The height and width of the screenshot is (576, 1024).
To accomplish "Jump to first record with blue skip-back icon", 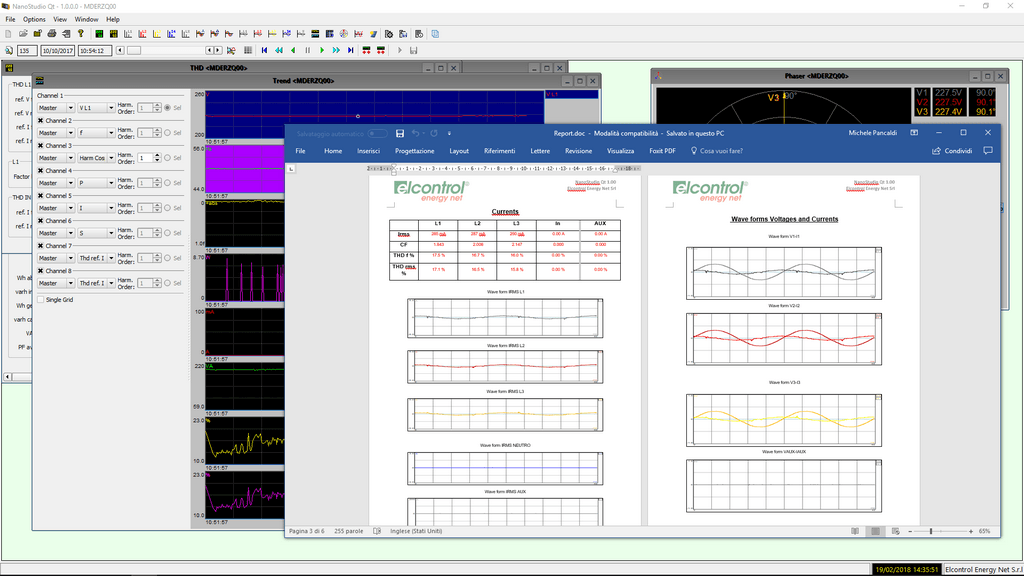I will pos(264,50).
